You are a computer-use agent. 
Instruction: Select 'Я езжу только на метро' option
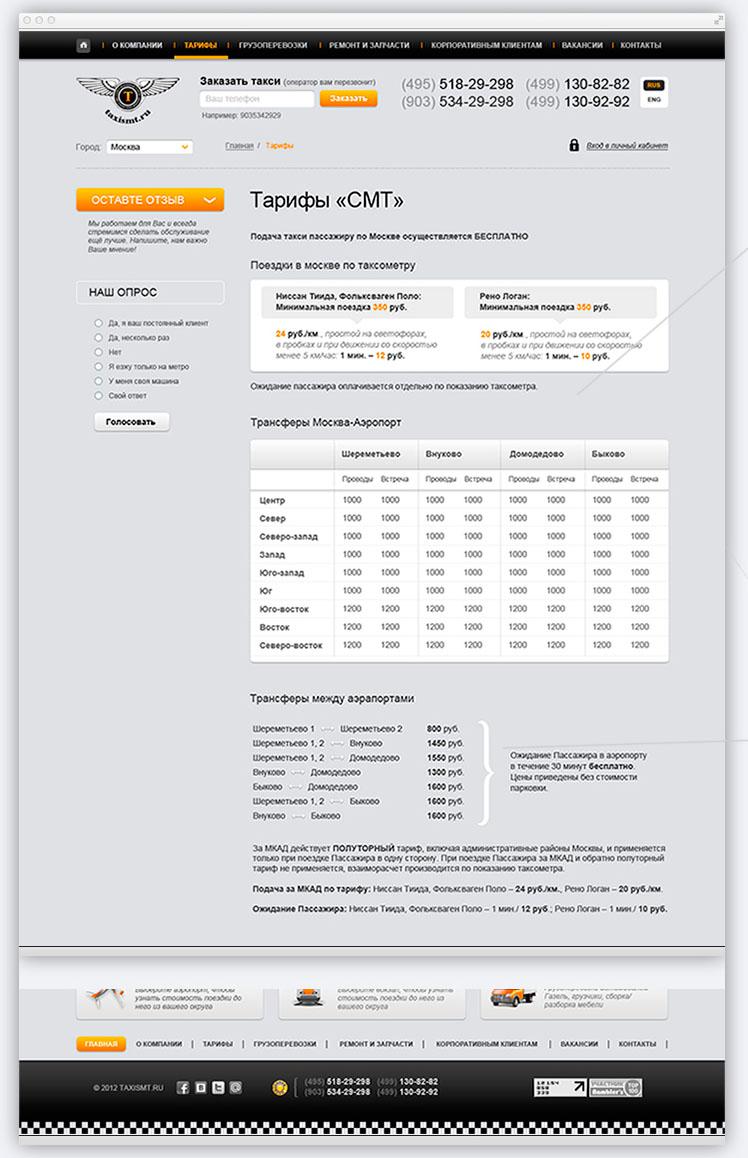(x=98, y=366)
